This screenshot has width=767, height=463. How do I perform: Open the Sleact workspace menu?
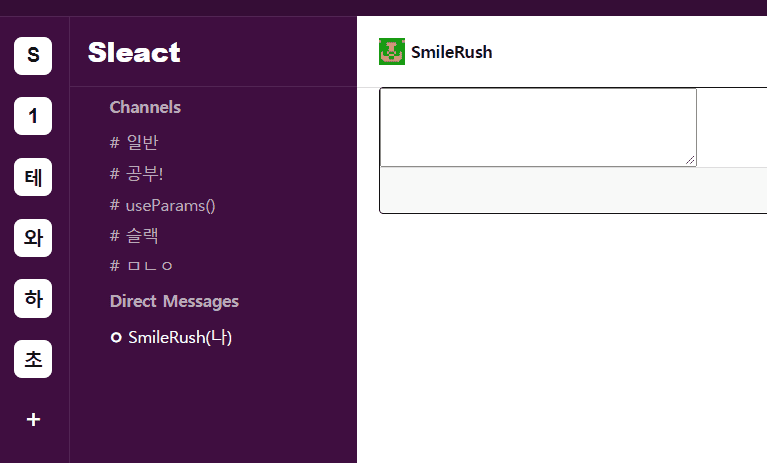[134, 52]
